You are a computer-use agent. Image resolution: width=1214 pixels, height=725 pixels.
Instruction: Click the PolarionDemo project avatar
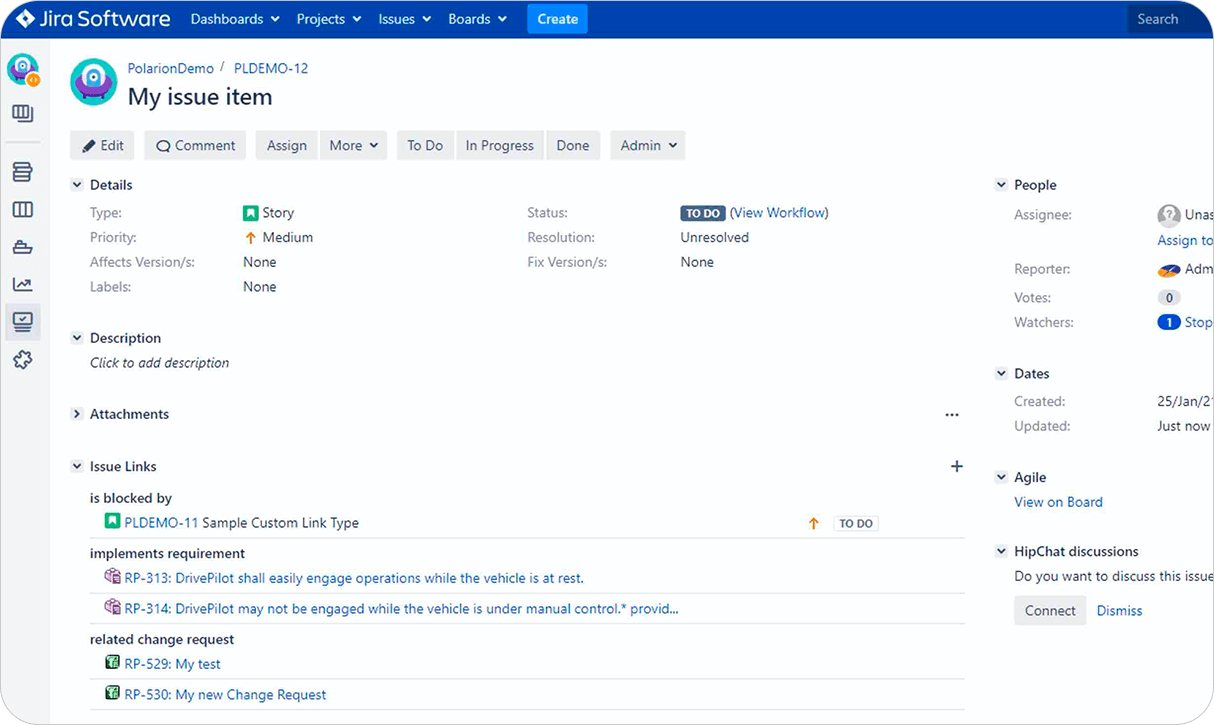pyautogui.click(x=94, y=82)
